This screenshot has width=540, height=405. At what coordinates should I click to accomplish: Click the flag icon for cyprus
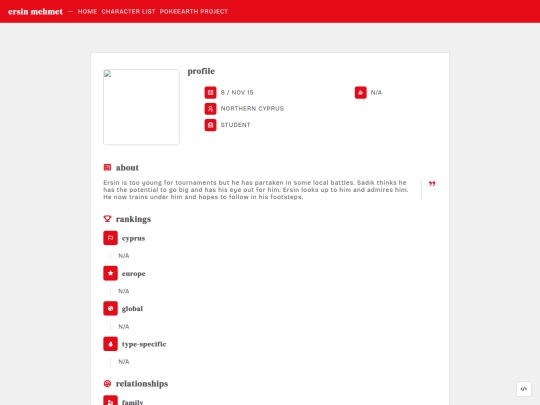coord(110,238)
